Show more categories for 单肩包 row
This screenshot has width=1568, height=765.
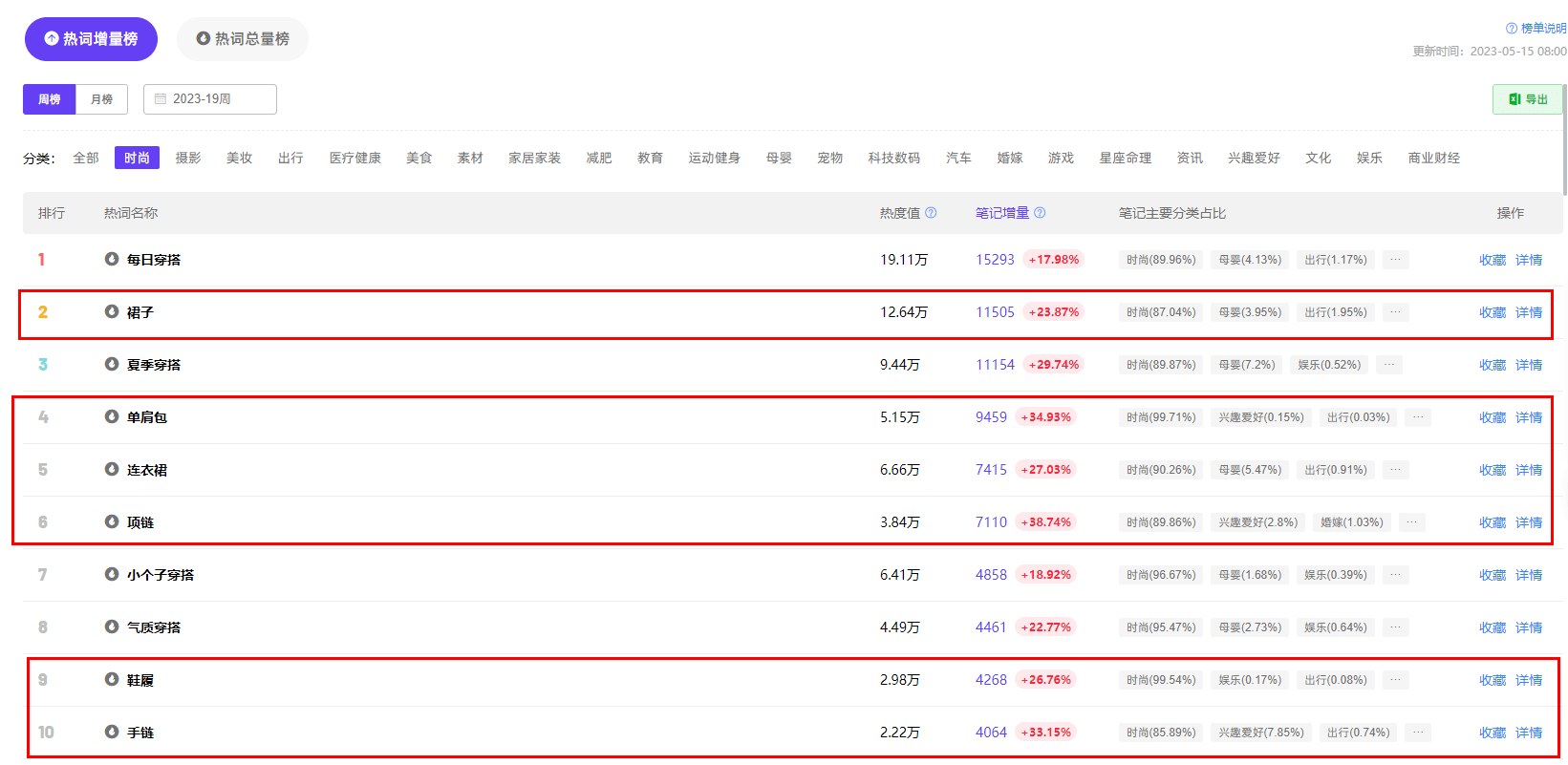1418,417
